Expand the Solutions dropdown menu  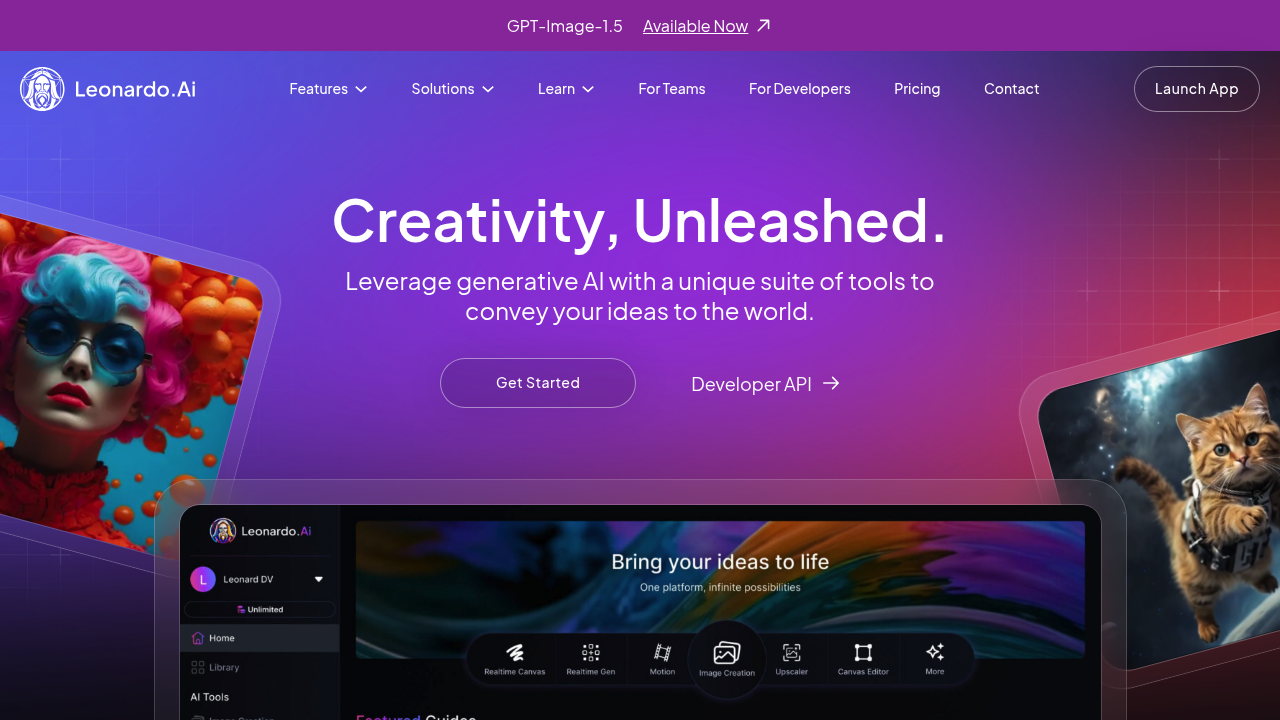452,89
